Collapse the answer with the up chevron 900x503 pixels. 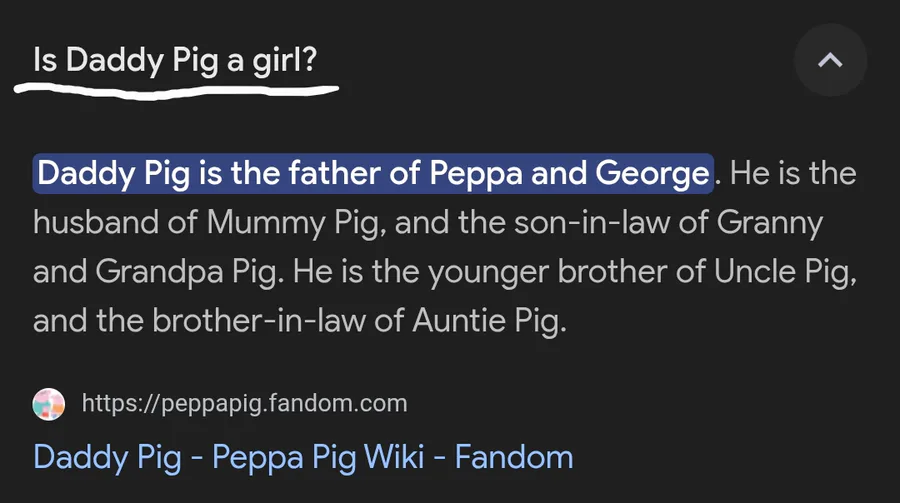830,61
